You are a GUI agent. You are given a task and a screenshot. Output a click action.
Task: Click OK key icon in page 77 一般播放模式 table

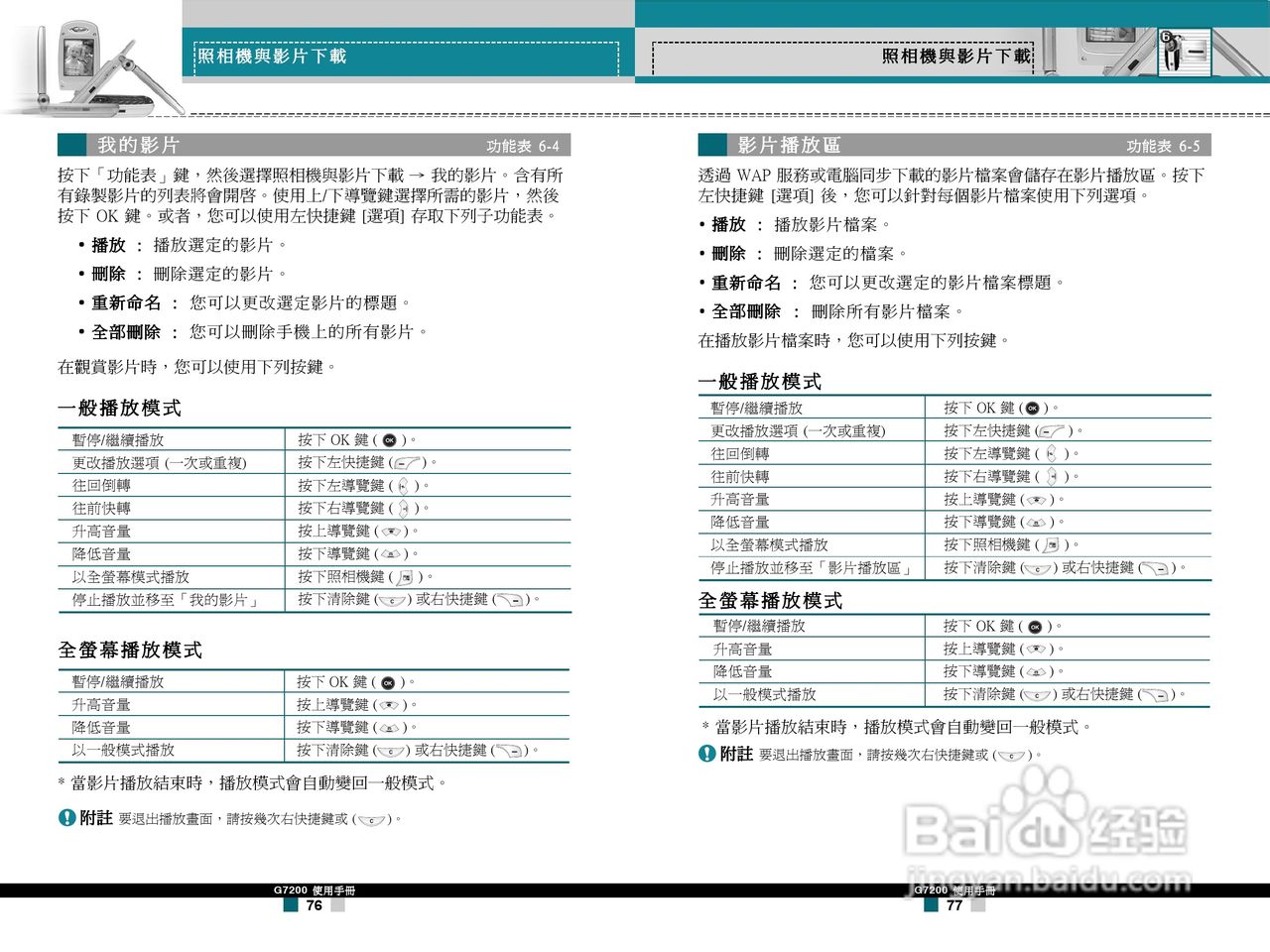1032,408
